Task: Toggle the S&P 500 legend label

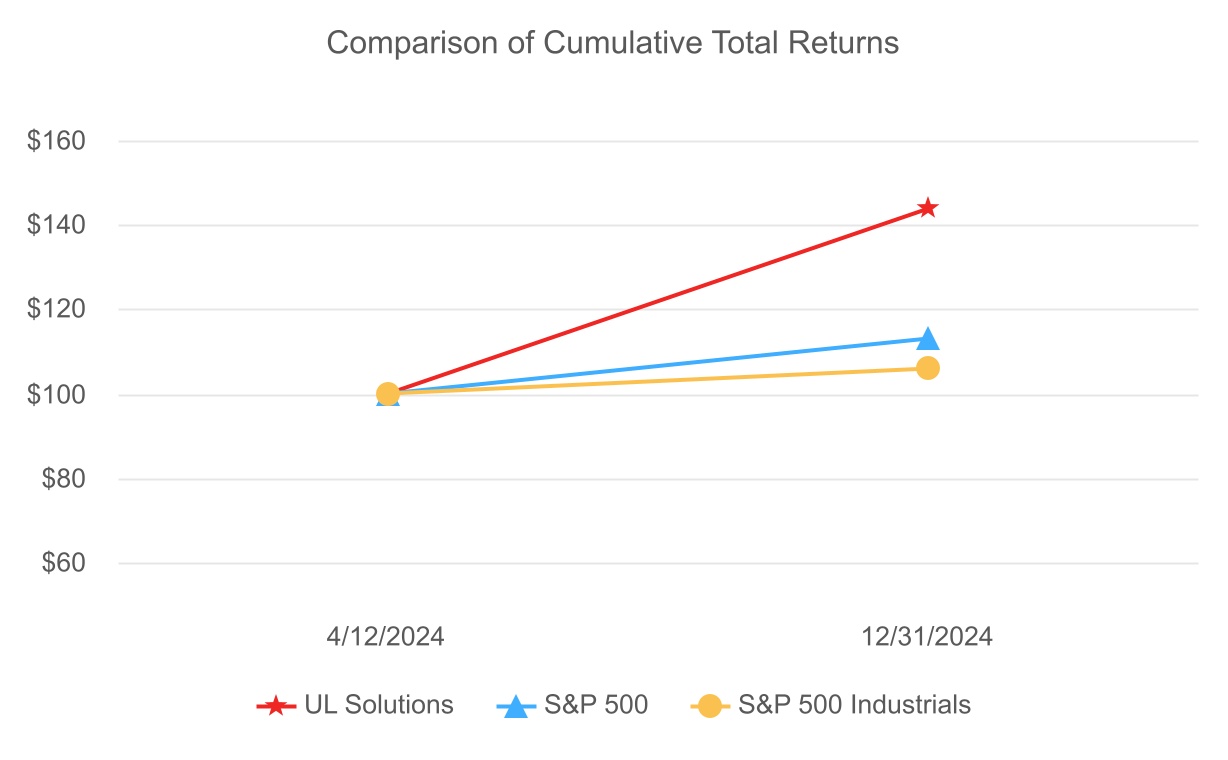Action: 596,705
